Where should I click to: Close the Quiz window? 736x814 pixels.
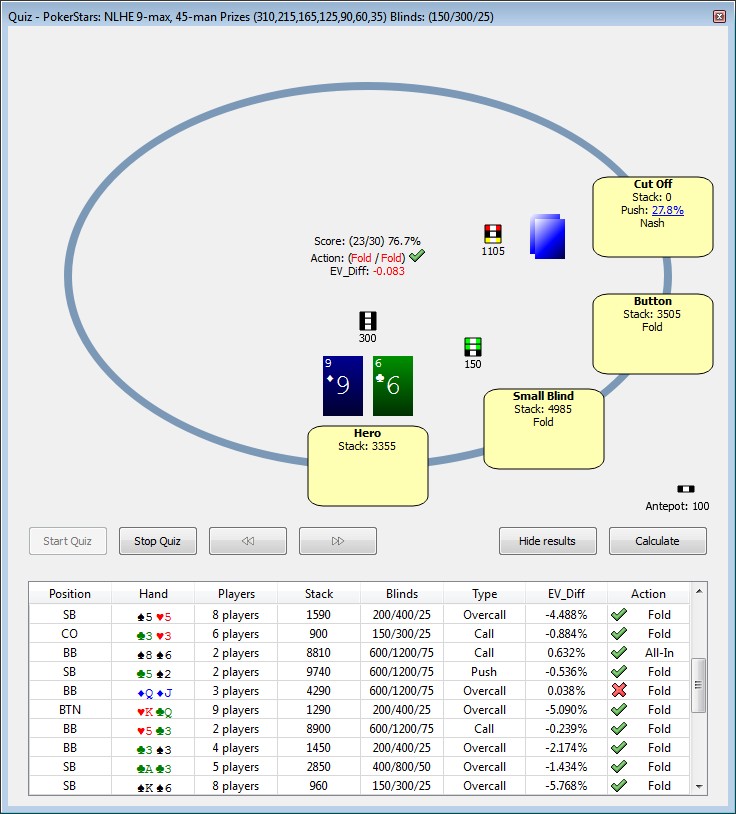coord(719,17)
